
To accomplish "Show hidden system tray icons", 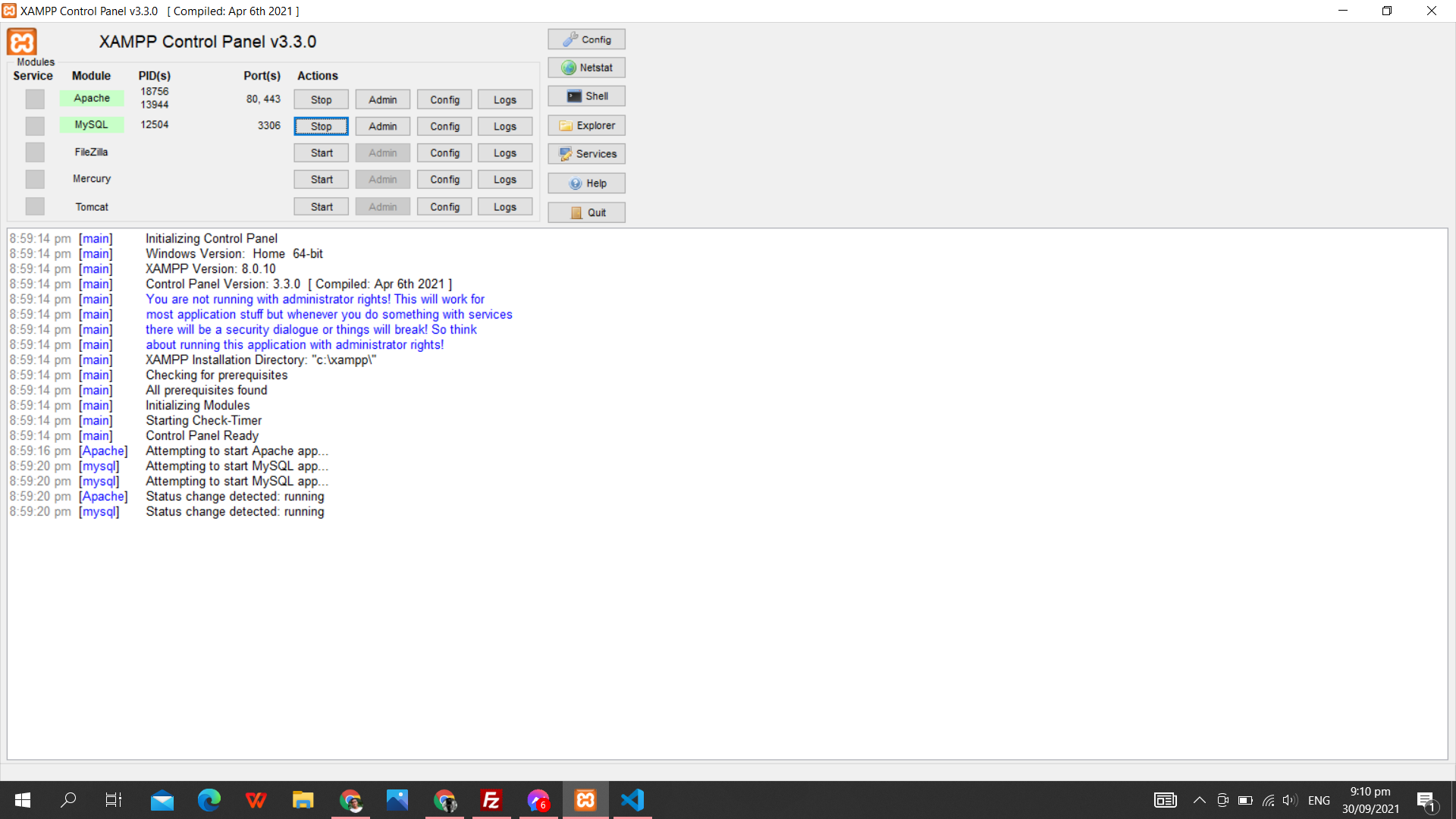I will point(1199,800).
